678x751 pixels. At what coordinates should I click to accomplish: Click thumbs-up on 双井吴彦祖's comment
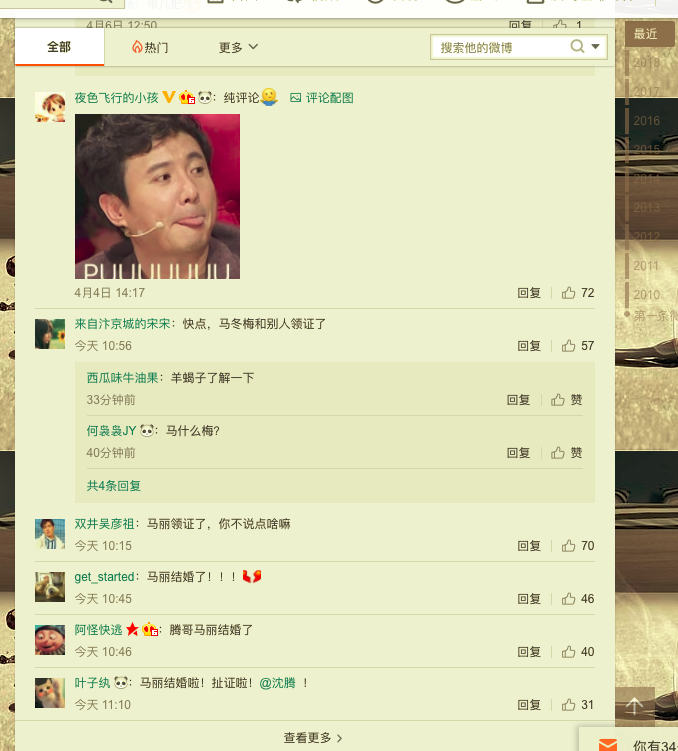pos(569,546)
